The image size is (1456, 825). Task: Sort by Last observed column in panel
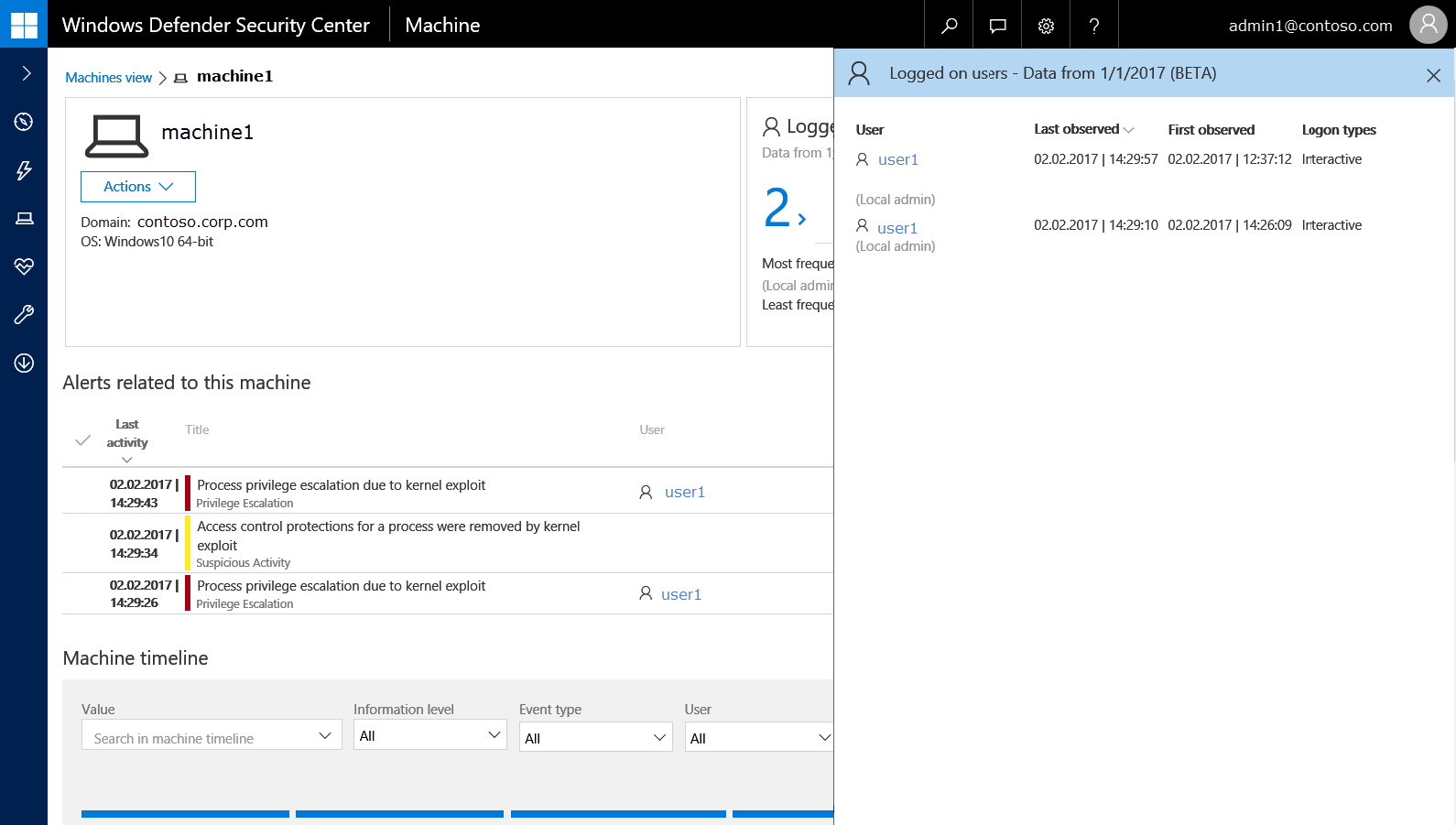coord(1083,129)
